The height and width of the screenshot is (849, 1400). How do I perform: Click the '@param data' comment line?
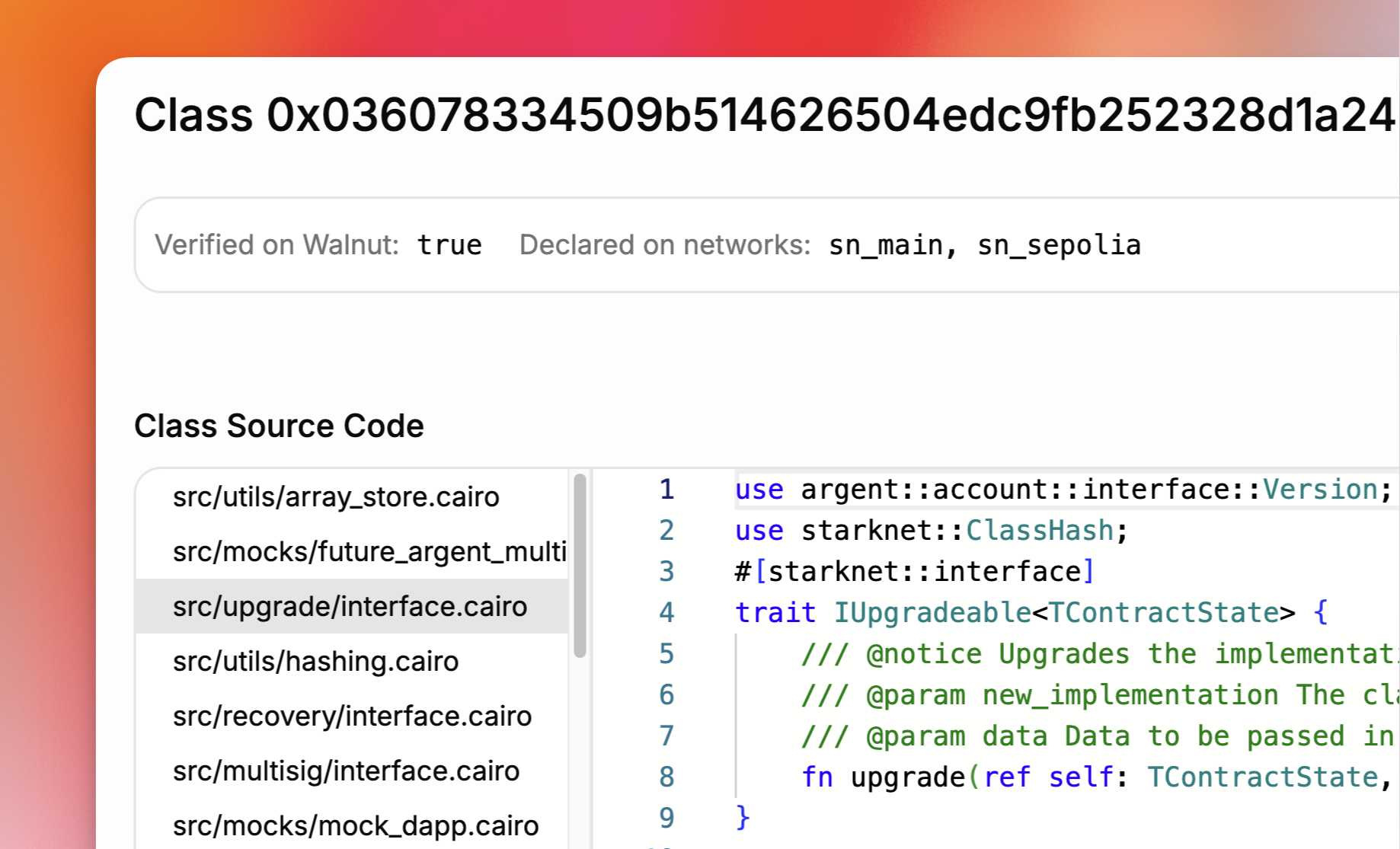pyautogui.click(x=1098, y=736)
